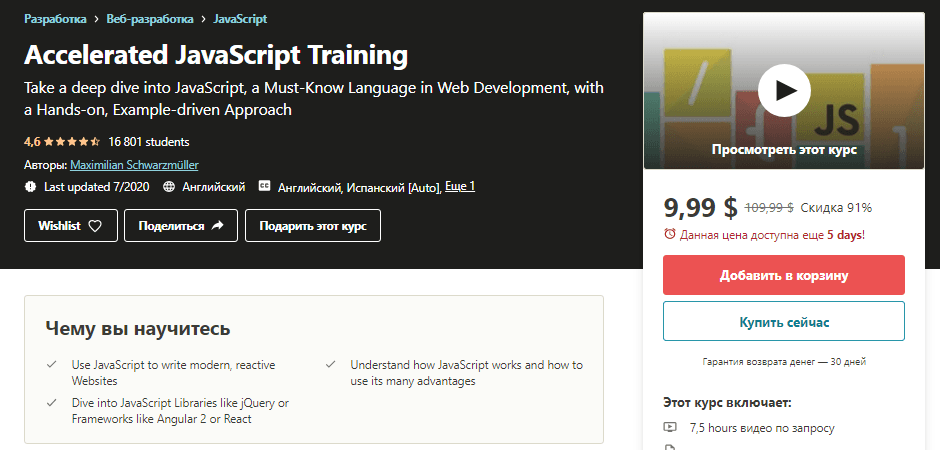Screen dimensions: 940x450
Task: Click the Last updated 7/2020 text
Action: [97, 187]
